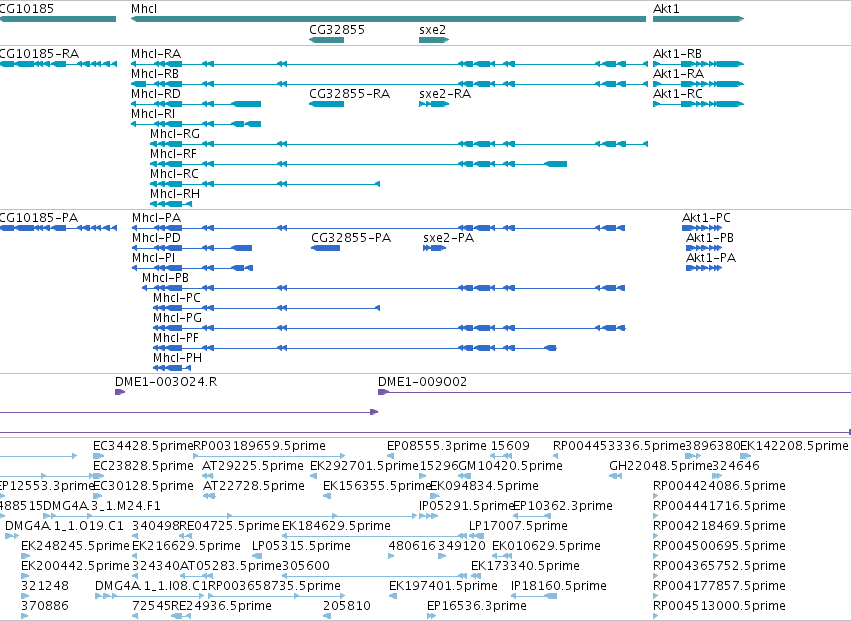Click the sxe2-PA protein label

point(448,238)
